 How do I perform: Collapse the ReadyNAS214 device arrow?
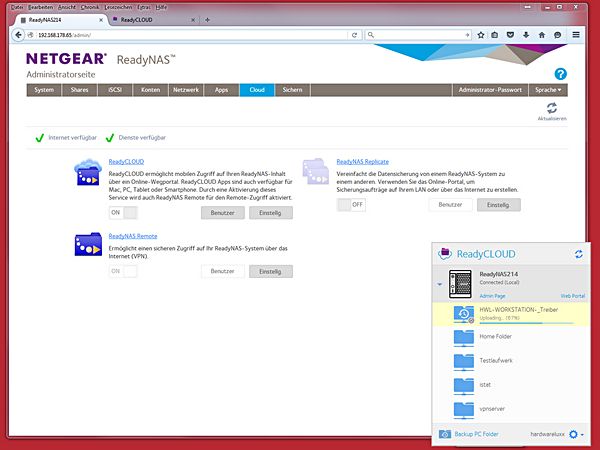click(x=440, y=284)
